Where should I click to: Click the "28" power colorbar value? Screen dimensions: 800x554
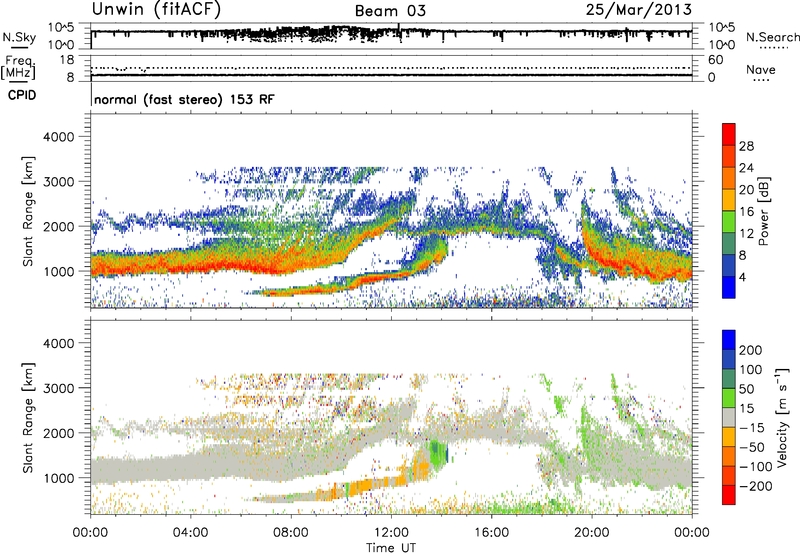click(746, 146)
